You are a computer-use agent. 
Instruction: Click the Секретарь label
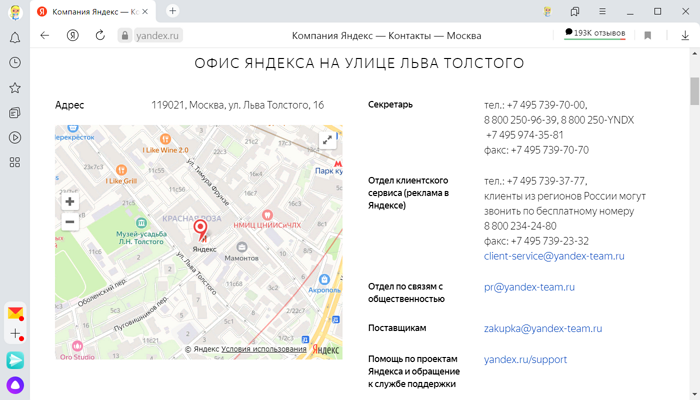pos(390,105)
